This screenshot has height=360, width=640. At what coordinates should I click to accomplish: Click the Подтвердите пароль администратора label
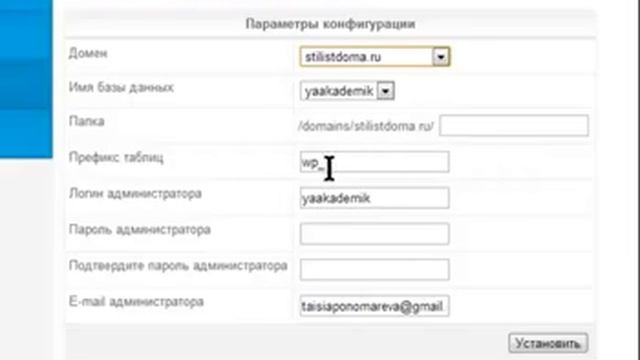(178, 266)
